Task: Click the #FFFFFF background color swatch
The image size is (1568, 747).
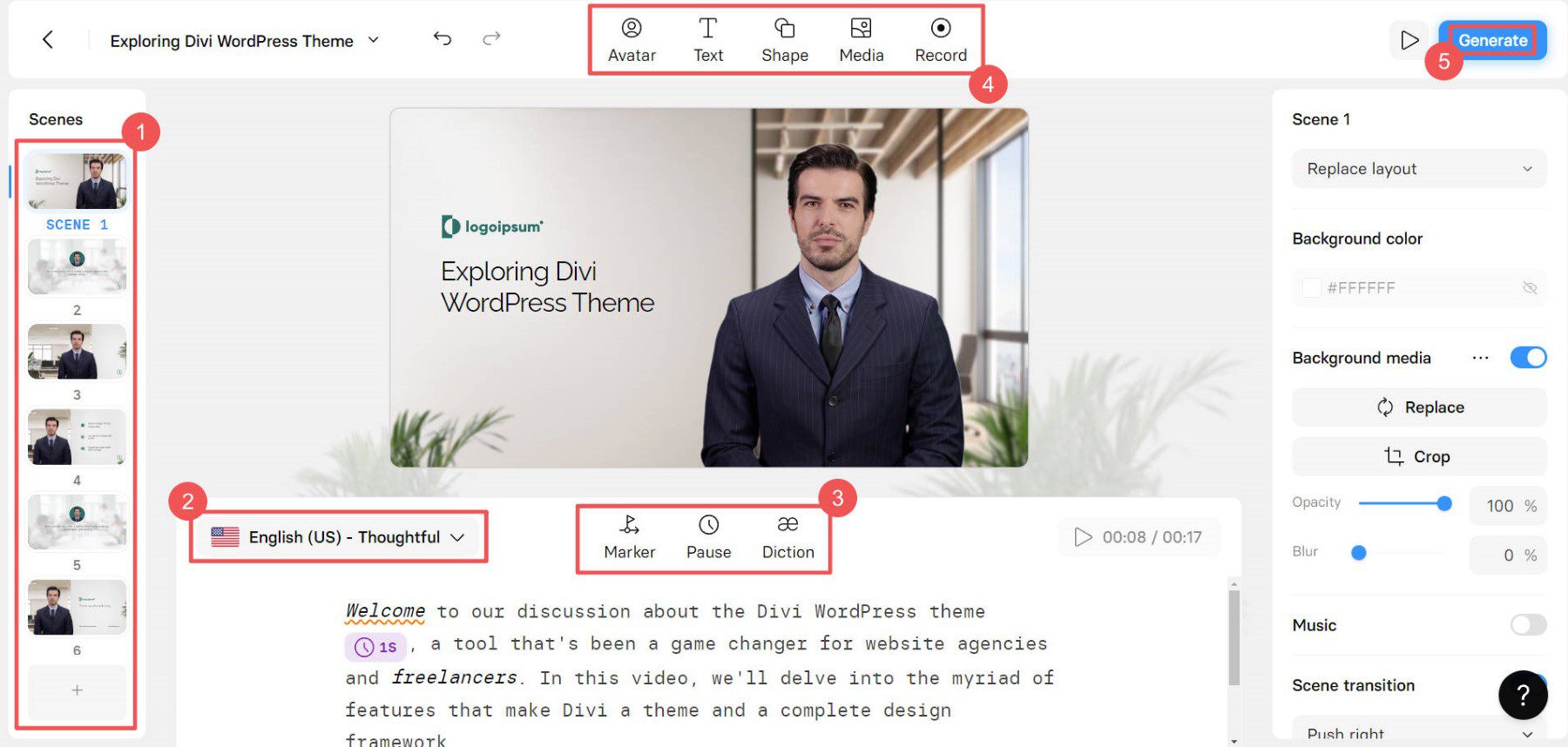Action: click(x=1312, y=288)
